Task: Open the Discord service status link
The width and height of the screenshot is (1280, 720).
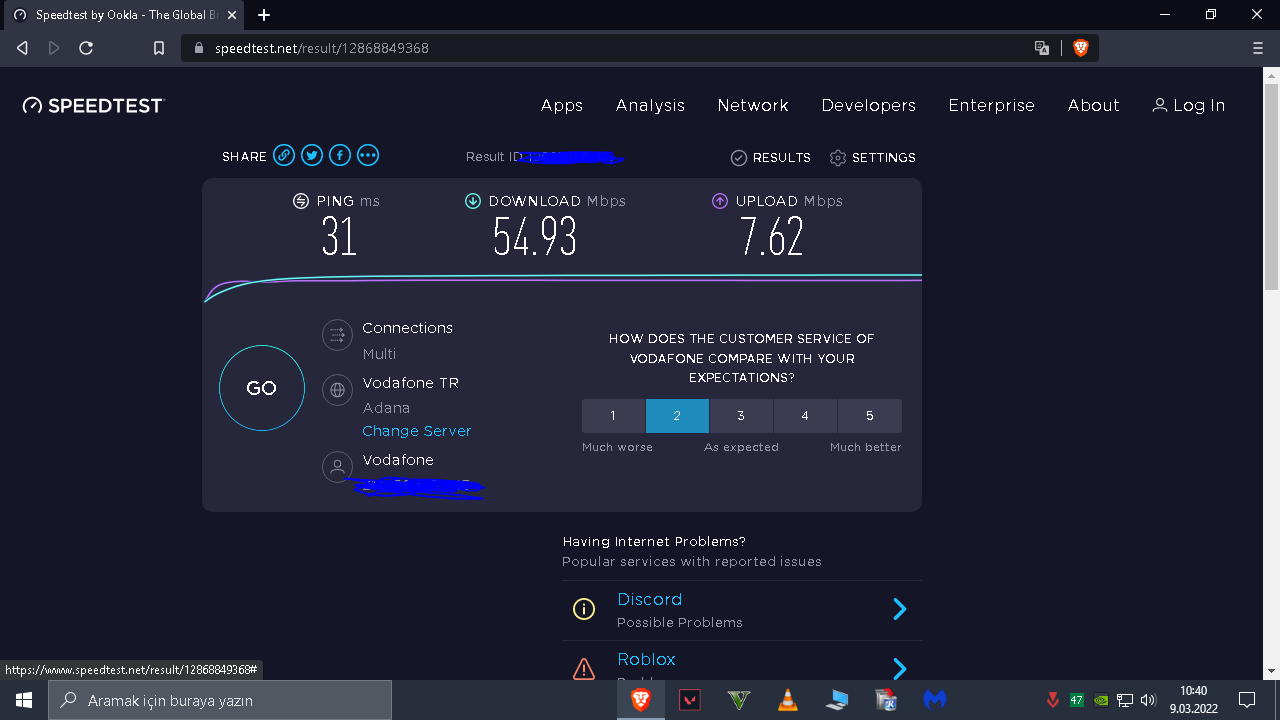Action: 650,599
